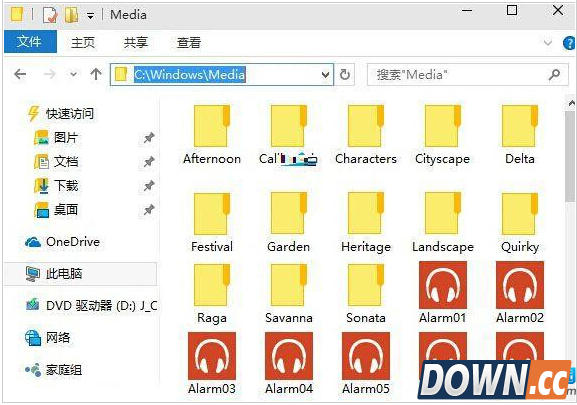The height and width of the screenshot is (405, 577).
Task: Click the folder icon in the address bar
Action: coord(121,74)
